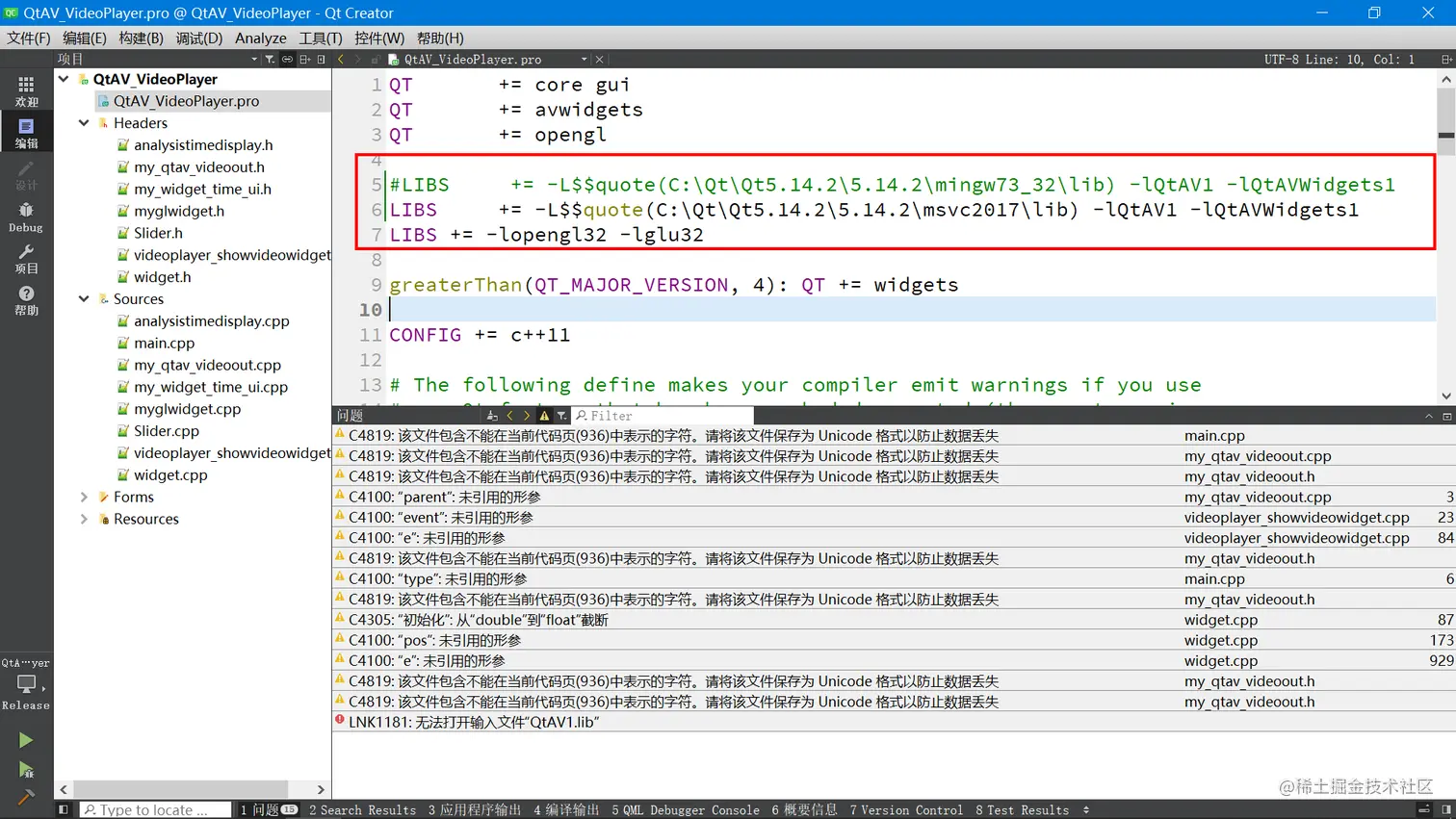Run the project with the green play button
The width and height of the screenshot is (1456, 819).
click(x=26, y=740)
